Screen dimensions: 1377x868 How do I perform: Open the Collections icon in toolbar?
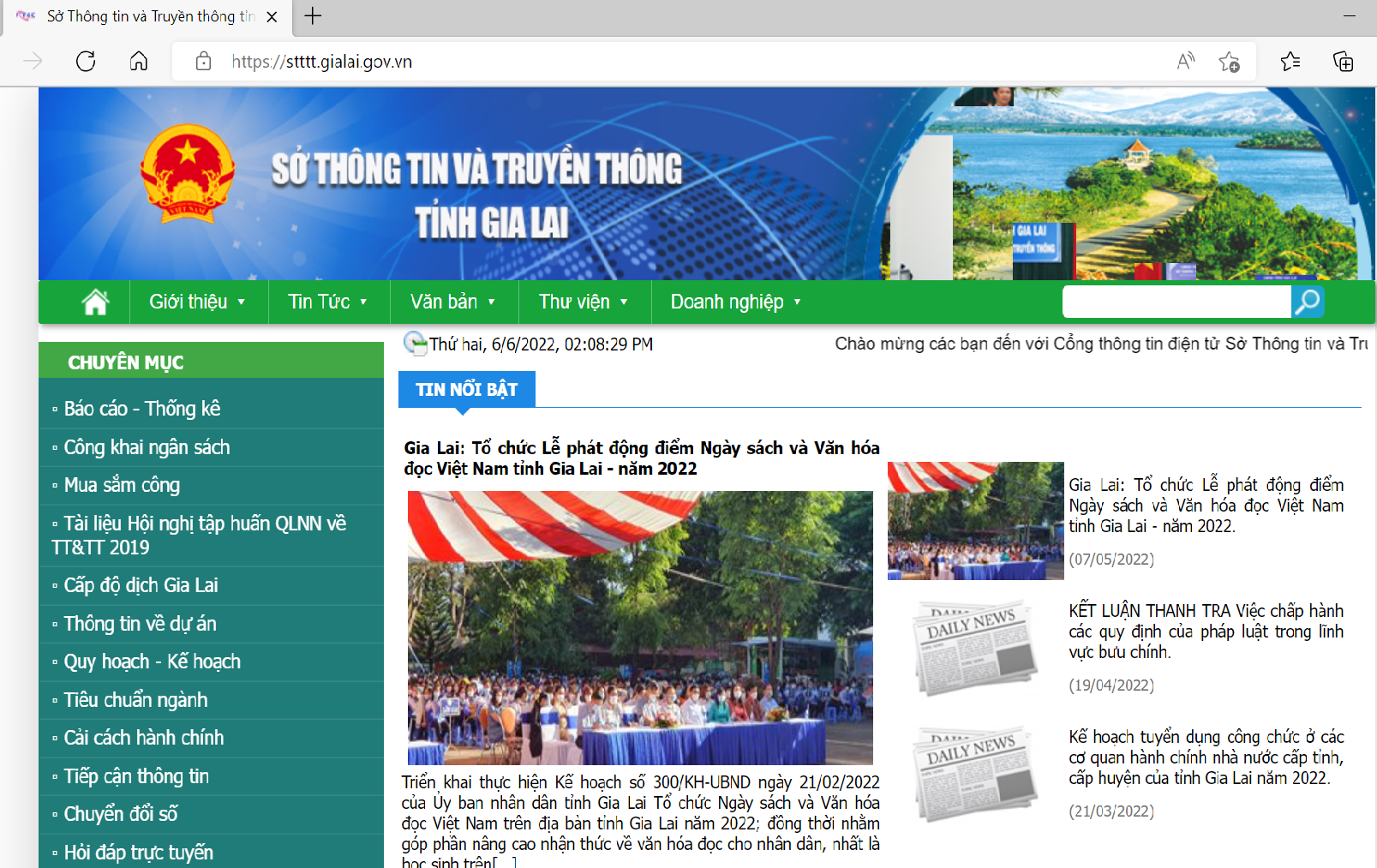pos(1343,62)
